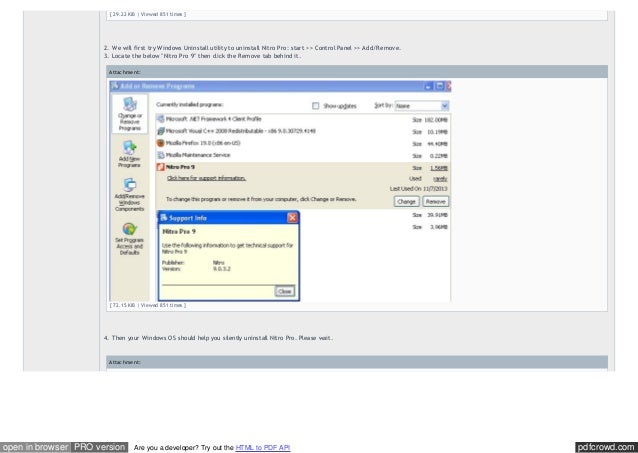Click the 'Viewed 851 times' text under Add/Remove screenshot

[163, 305]
